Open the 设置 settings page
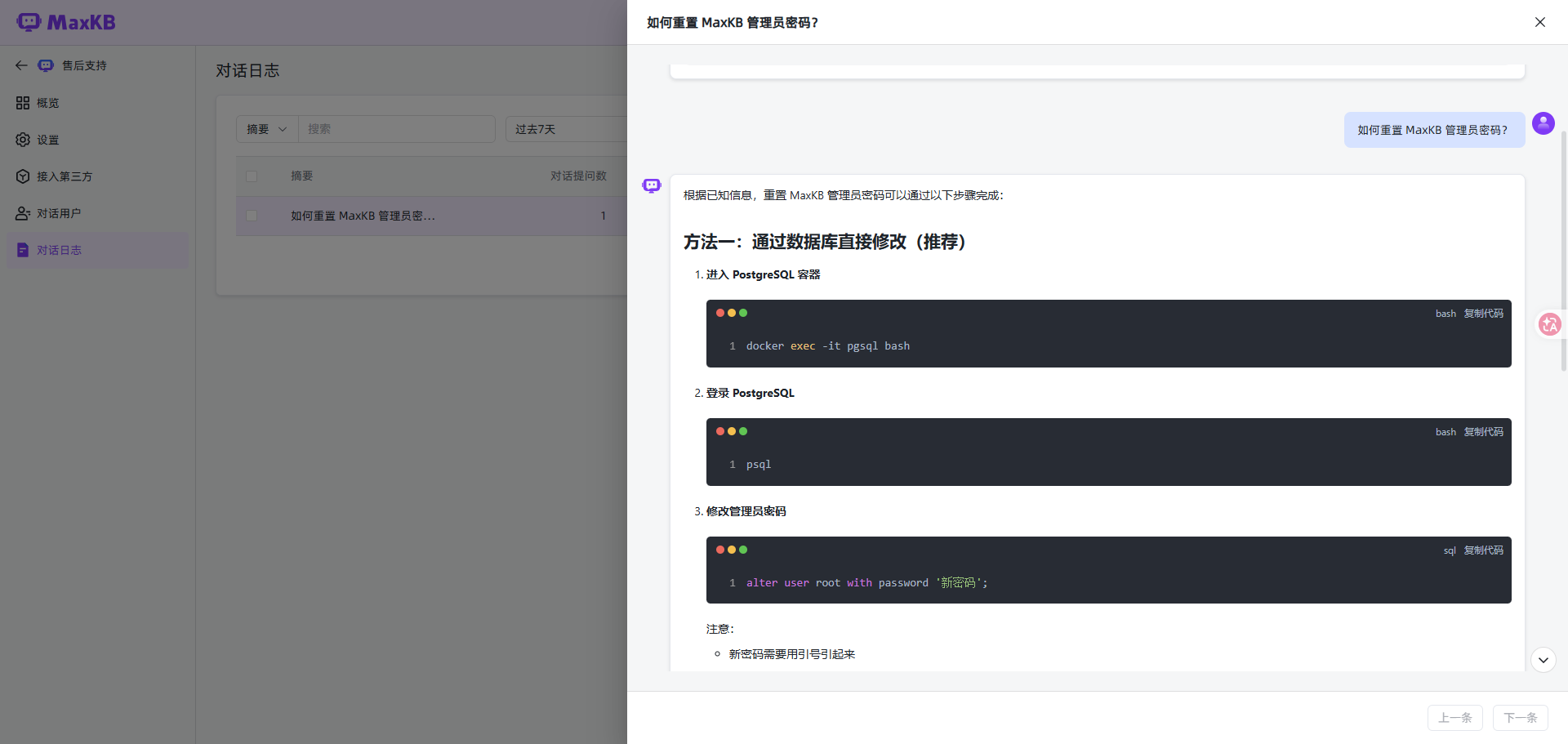Viewport: 1568px width, 744px height. 47,140
